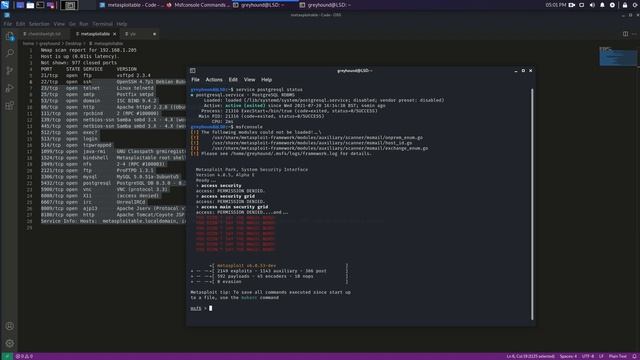This screenshot has width=640, height=360.
Task: Open the Help menu in VS Code
Action: [x=122, y=24]
